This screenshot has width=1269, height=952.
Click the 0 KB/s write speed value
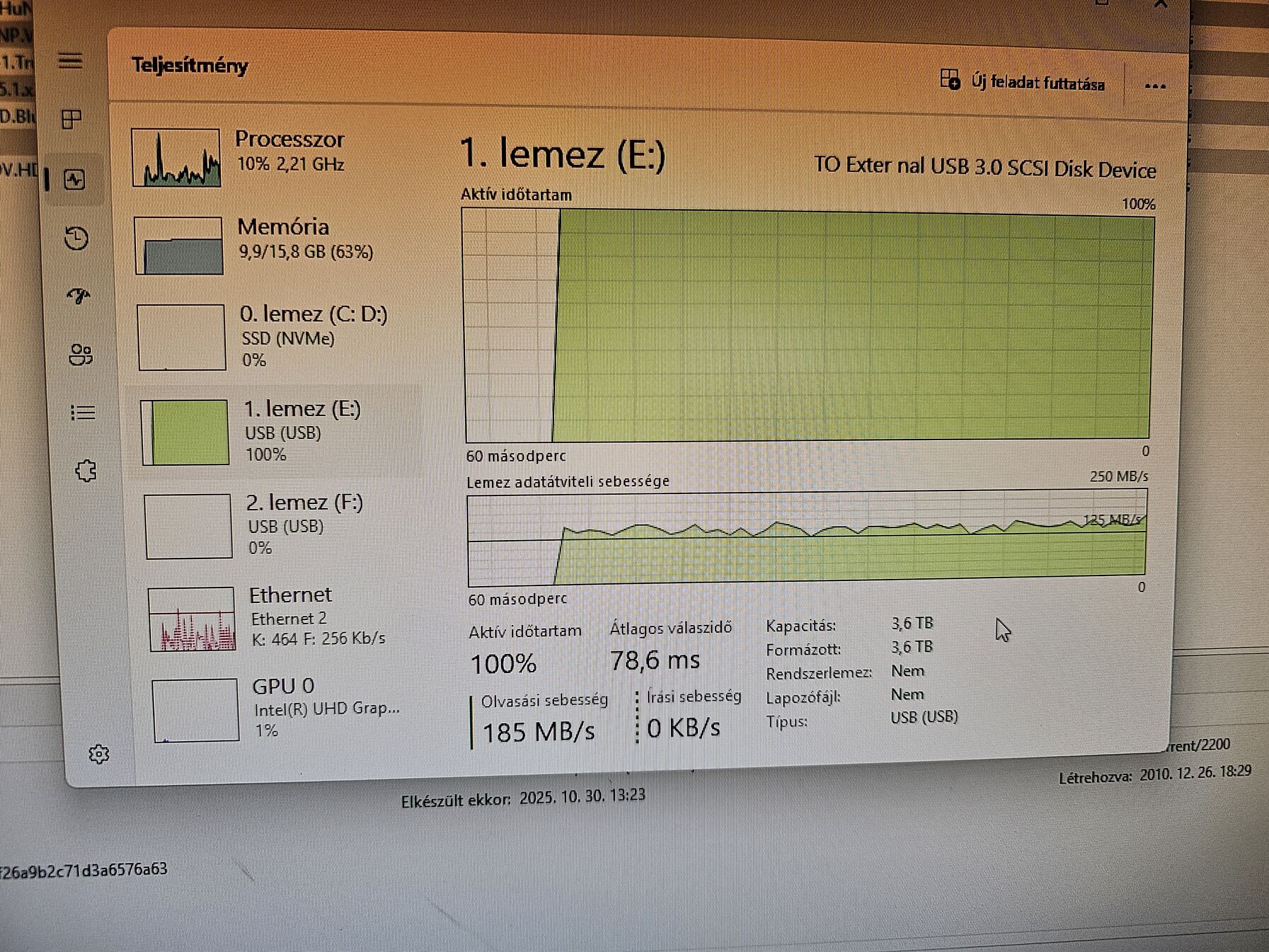click(684, 728)
